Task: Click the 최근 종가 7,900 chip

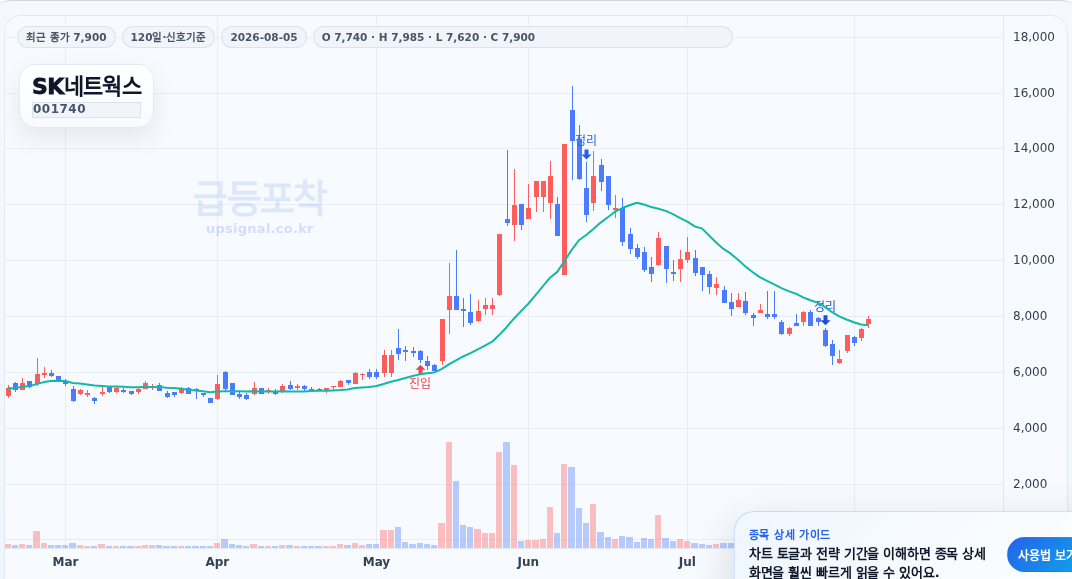Action: click(x=66, y=37)
